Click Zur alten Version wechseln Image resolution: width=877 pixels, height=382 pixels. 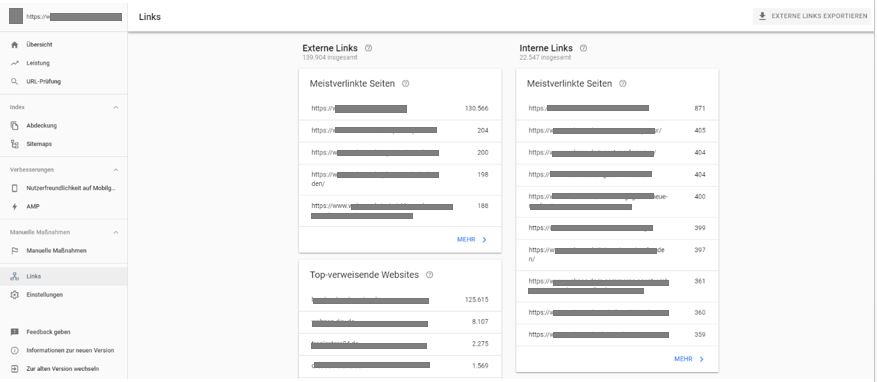(x=63, y=369)
